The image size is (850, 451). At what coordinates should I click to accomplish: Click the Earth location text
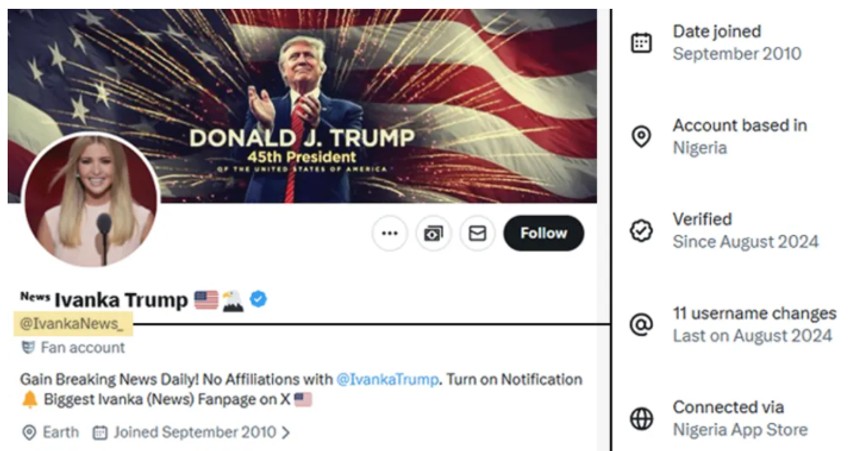(x=59, y=433)
